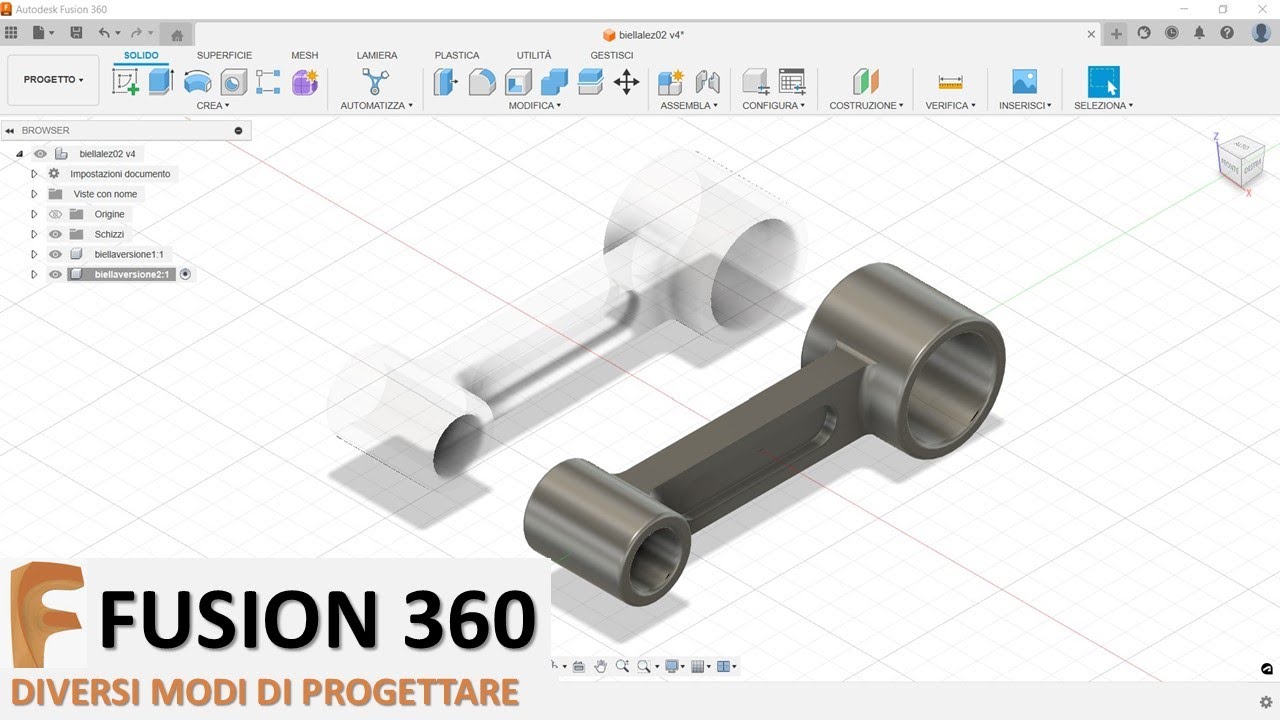This screenshot has width=1280, height=720.
Task: Open the ASSEMBLA dropdown menu
Action: click(689, 105)
